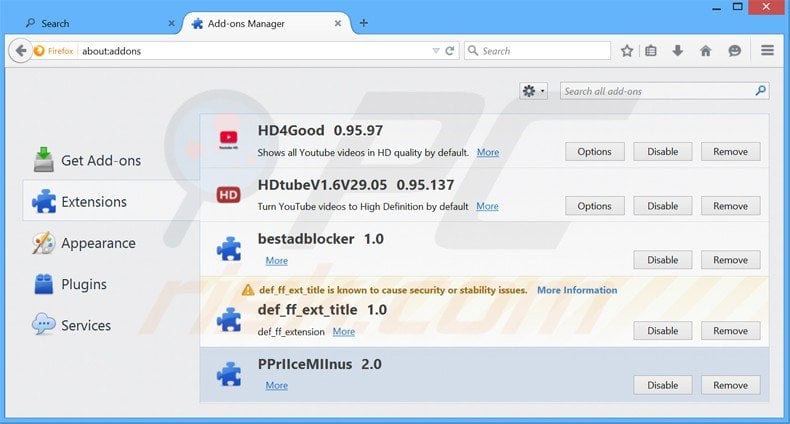Image resolution: width=790 pixels, height=424 pixels.
Task: Click the bestadblocker 1.0 title
Action: point(320,239)
